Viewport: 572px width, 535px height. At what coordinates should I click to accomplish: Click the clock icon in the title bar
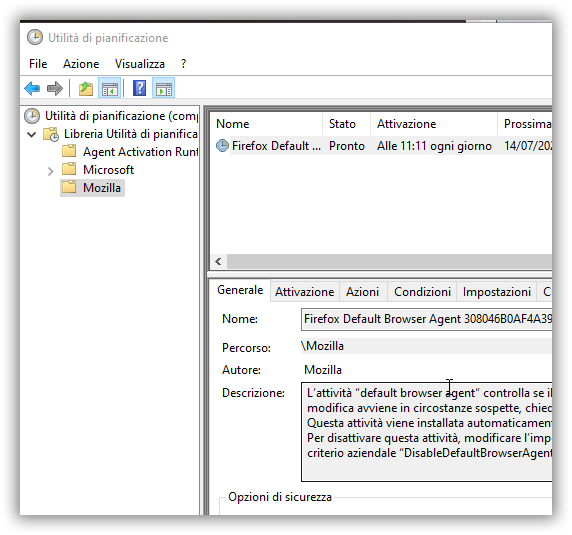click(x=35, y=38)
